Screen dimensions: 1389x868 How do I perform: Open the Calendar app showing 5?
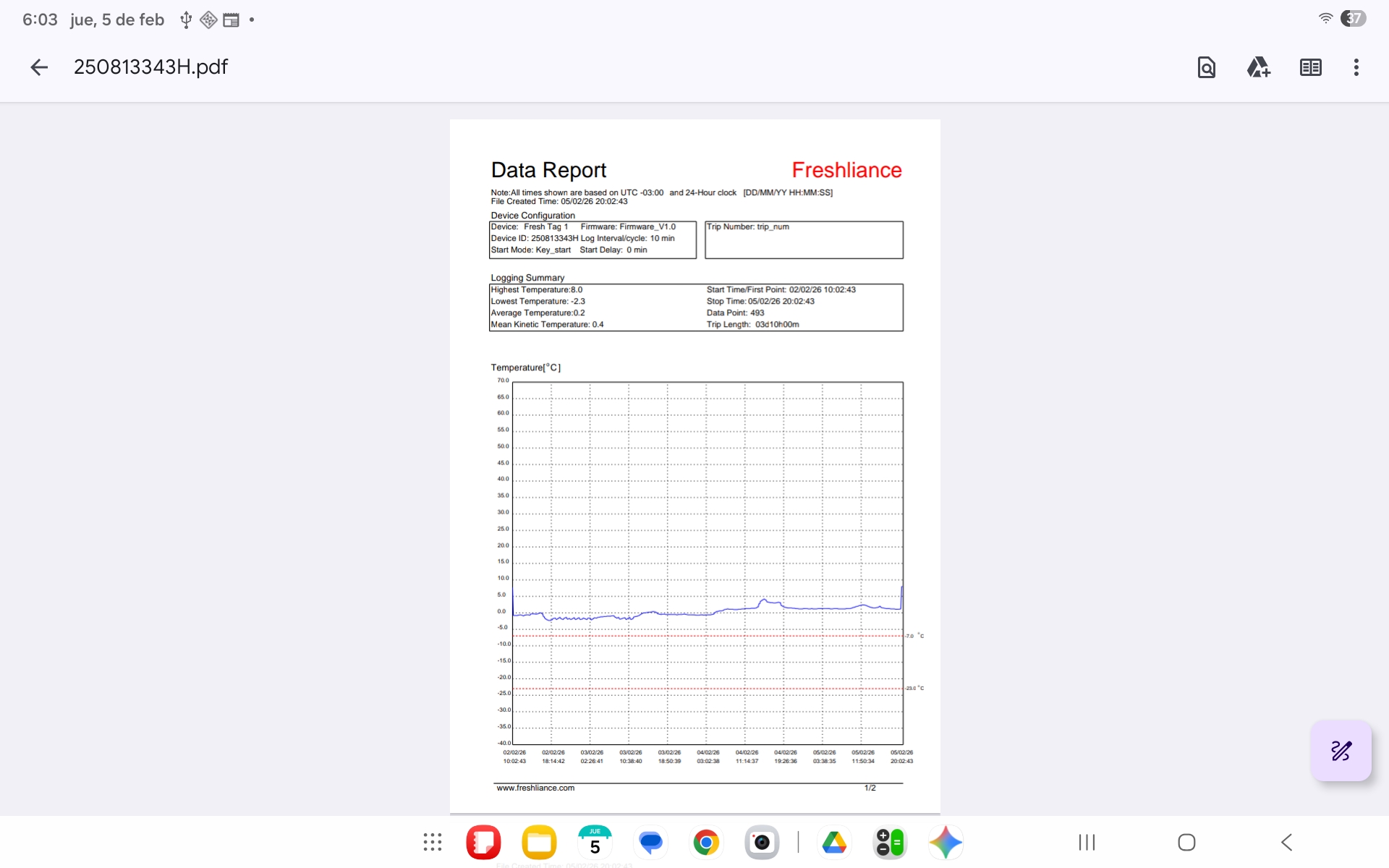pos(595,842)
